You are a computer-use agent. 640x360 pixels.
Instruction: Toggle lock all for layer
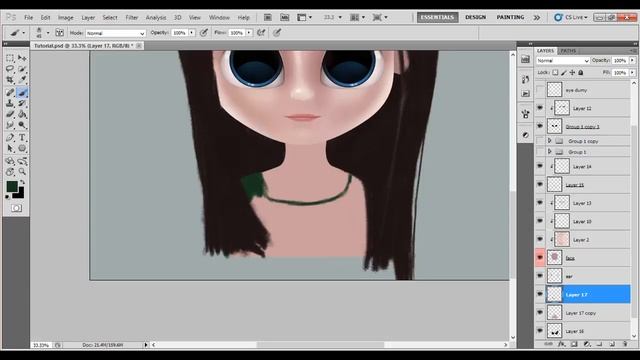pos(580,73)
